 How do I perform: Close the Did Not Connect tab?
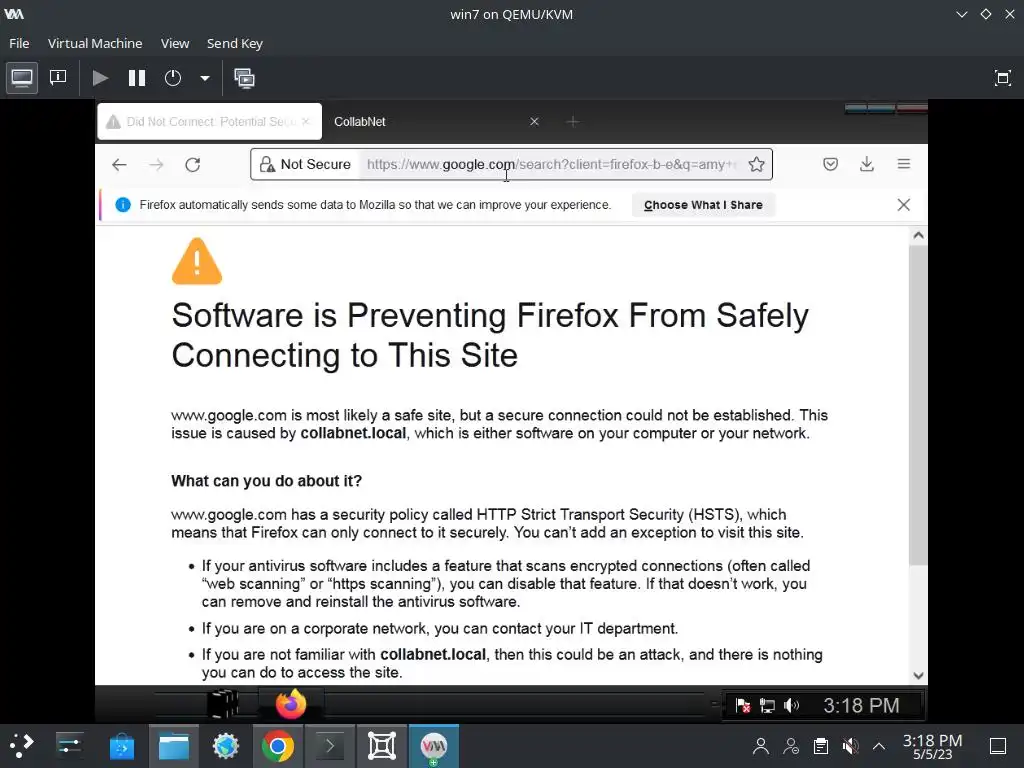(x=306, y=121)
